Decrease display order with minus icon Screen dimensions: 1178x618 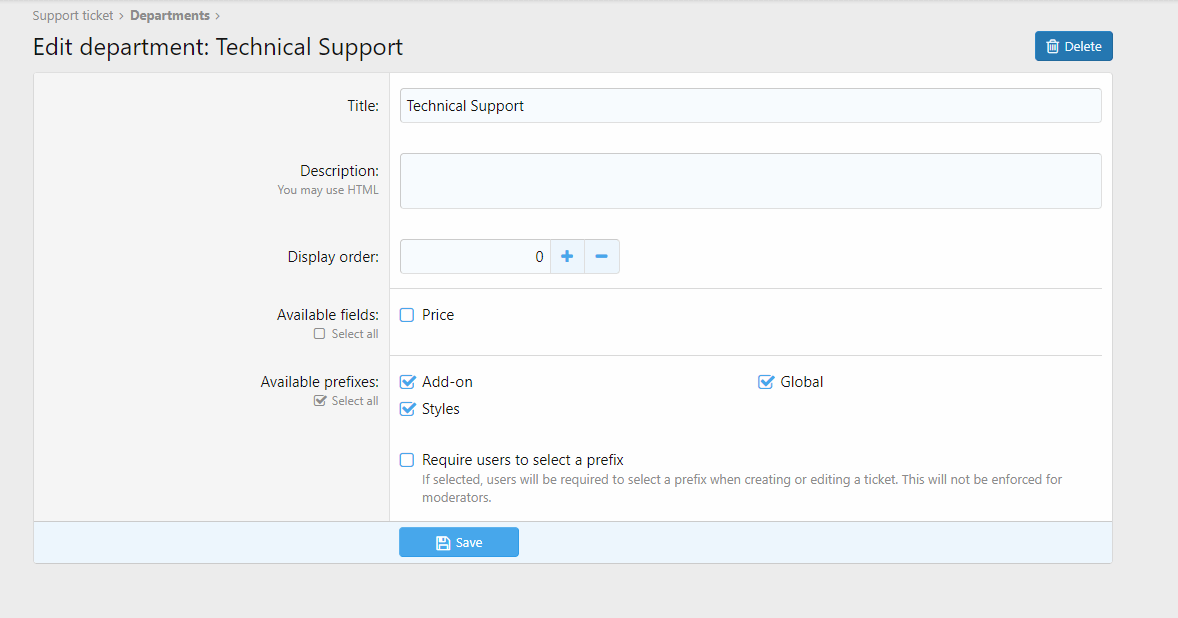[601, 257]
